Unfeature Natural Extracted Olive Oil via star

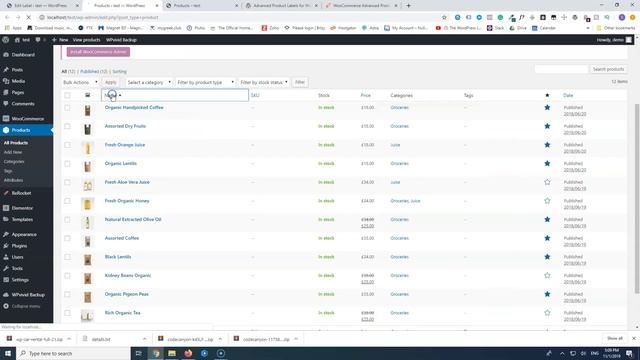547,220
